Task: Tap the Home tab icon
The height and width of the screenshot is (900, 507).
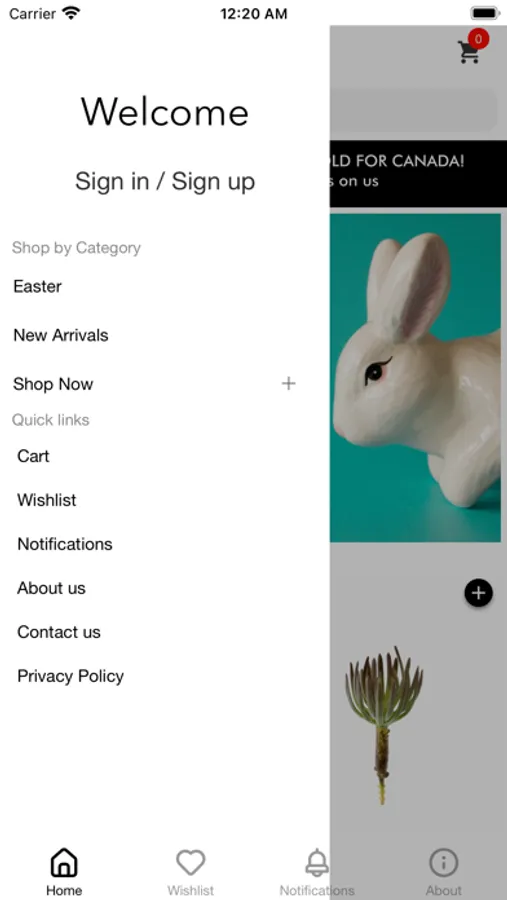Action: (64, 863)
